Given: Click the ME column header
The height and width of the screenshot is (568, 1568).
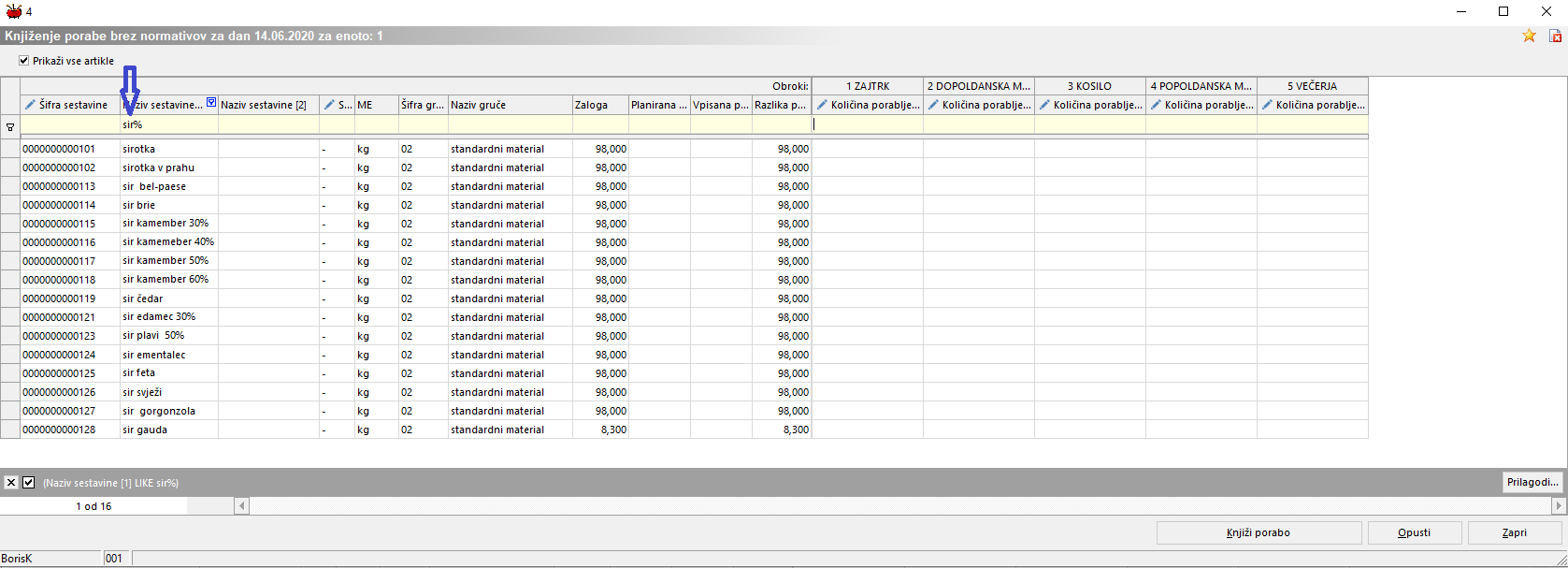Looking at the screenshot, I should point(377,105).
